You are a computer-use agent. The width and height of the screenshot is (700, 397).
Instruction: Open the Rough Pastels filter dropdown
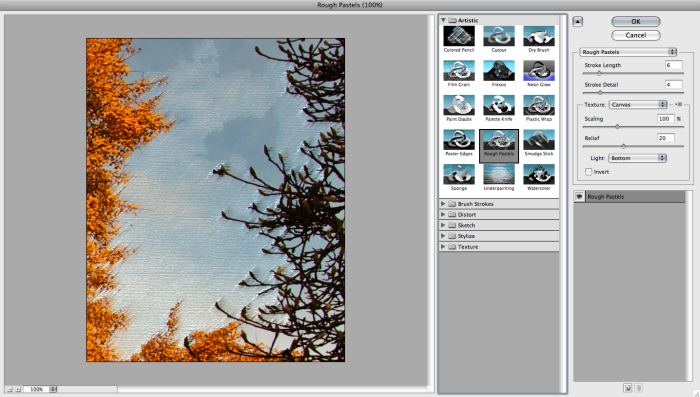(x=628, y=52)
